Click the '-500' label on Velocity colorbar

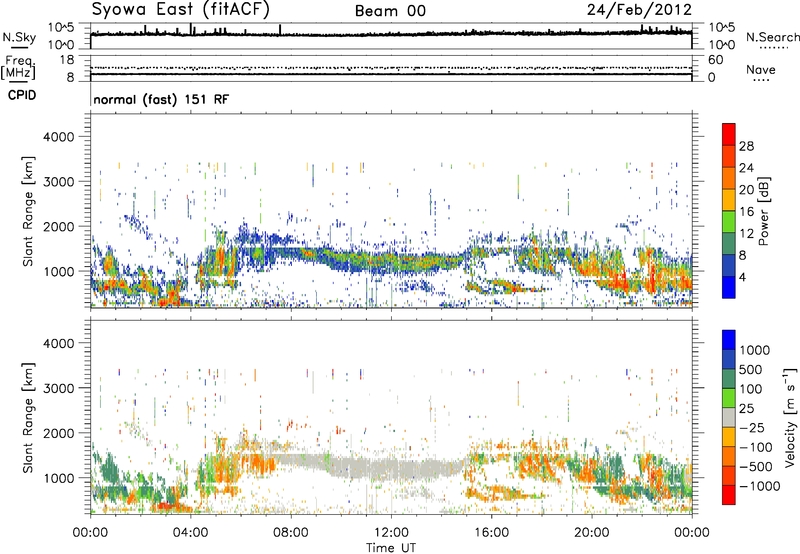756,467
